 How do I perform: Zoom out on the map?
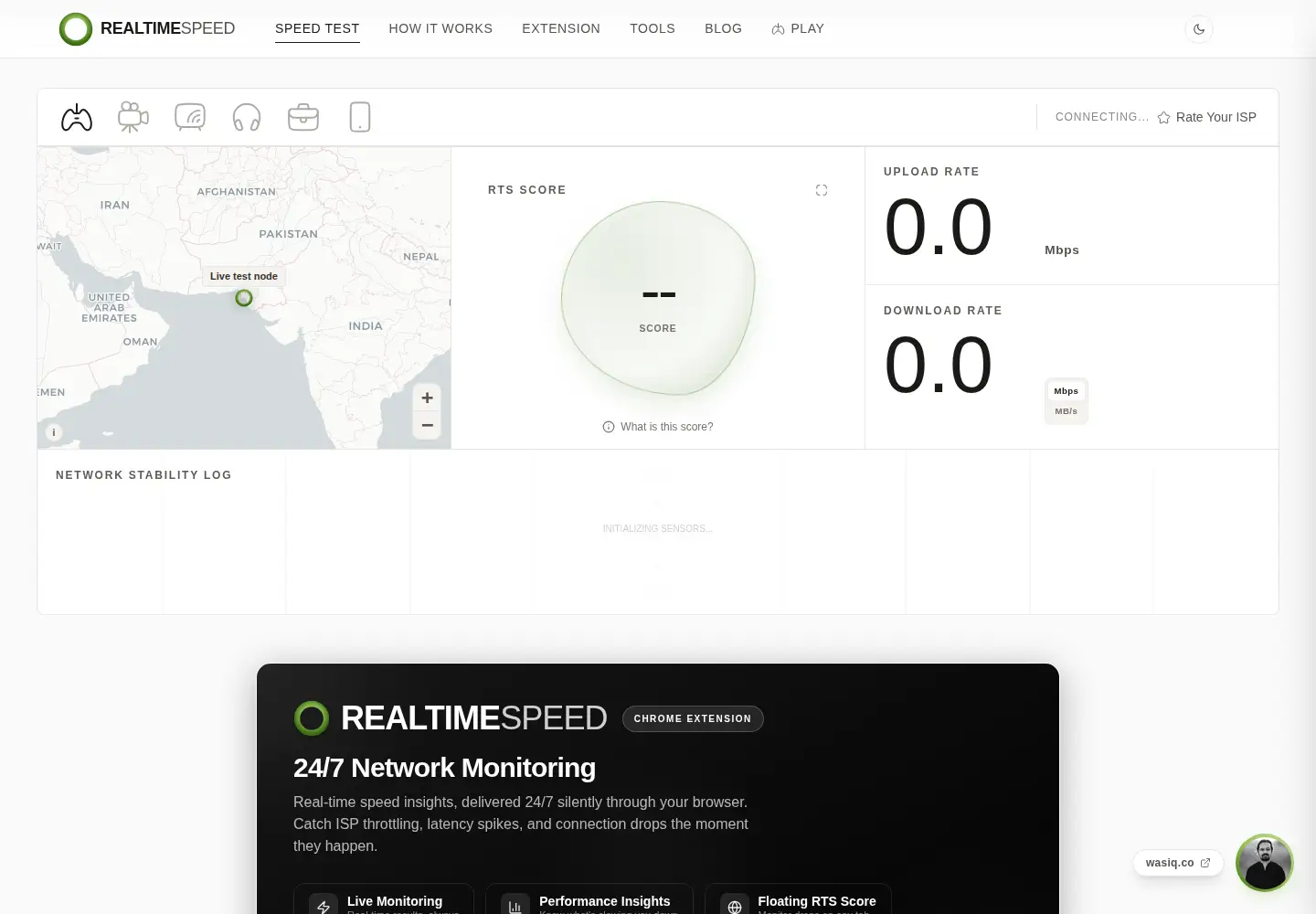tap(427, 425)
